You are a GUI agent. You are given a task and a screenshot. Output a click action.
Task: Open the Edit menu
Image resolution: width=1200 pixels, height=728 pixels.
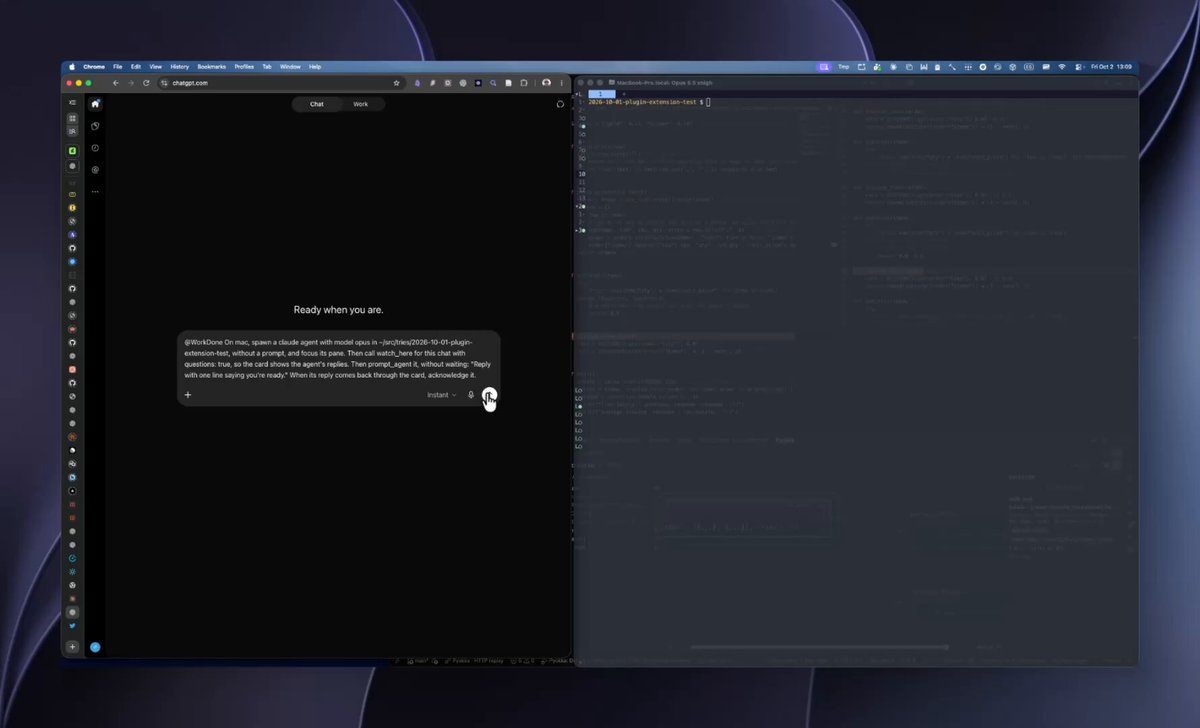point(135,66)
